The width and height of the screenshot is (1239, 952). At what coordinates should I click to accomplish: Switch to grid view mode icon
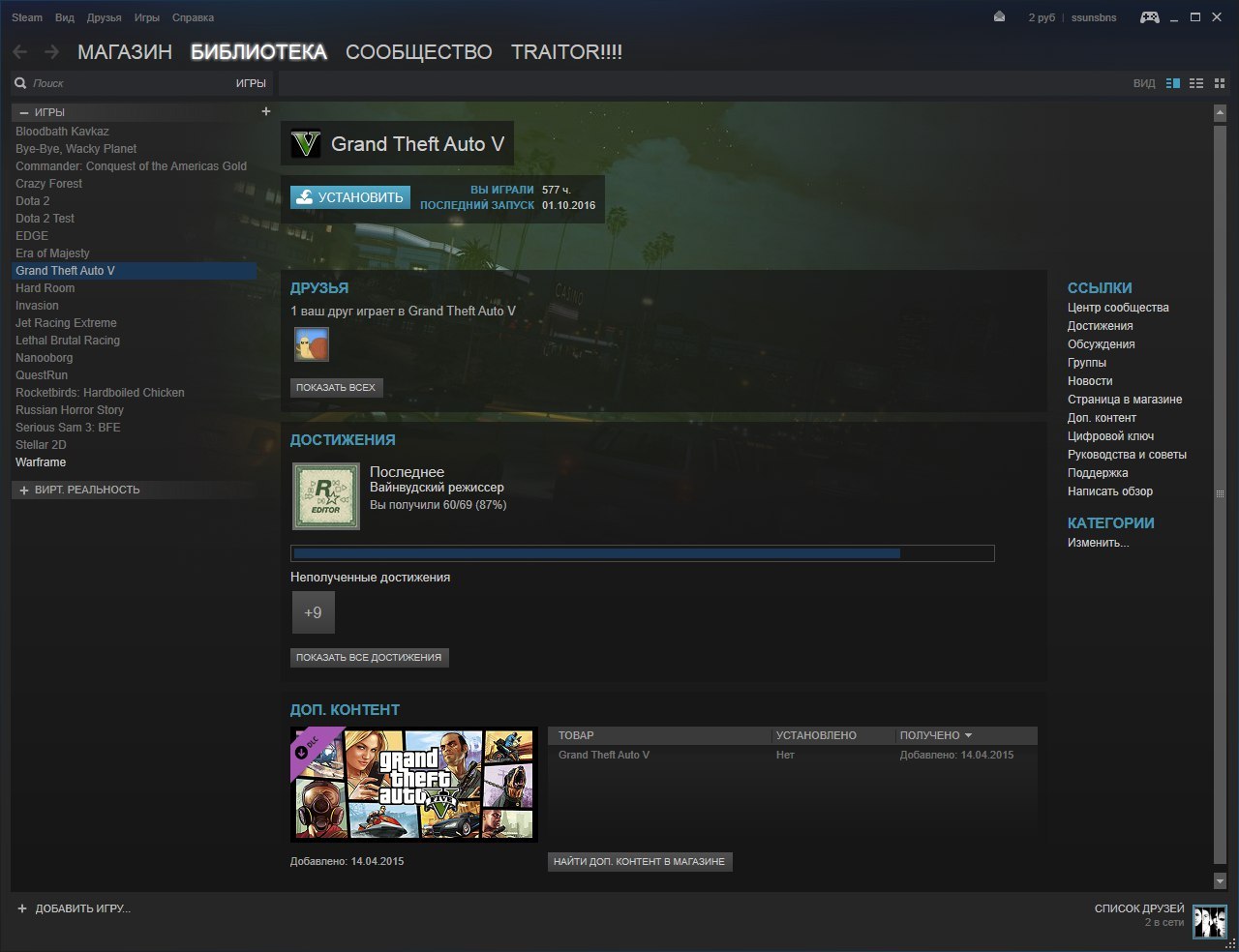coord(1220,84)
